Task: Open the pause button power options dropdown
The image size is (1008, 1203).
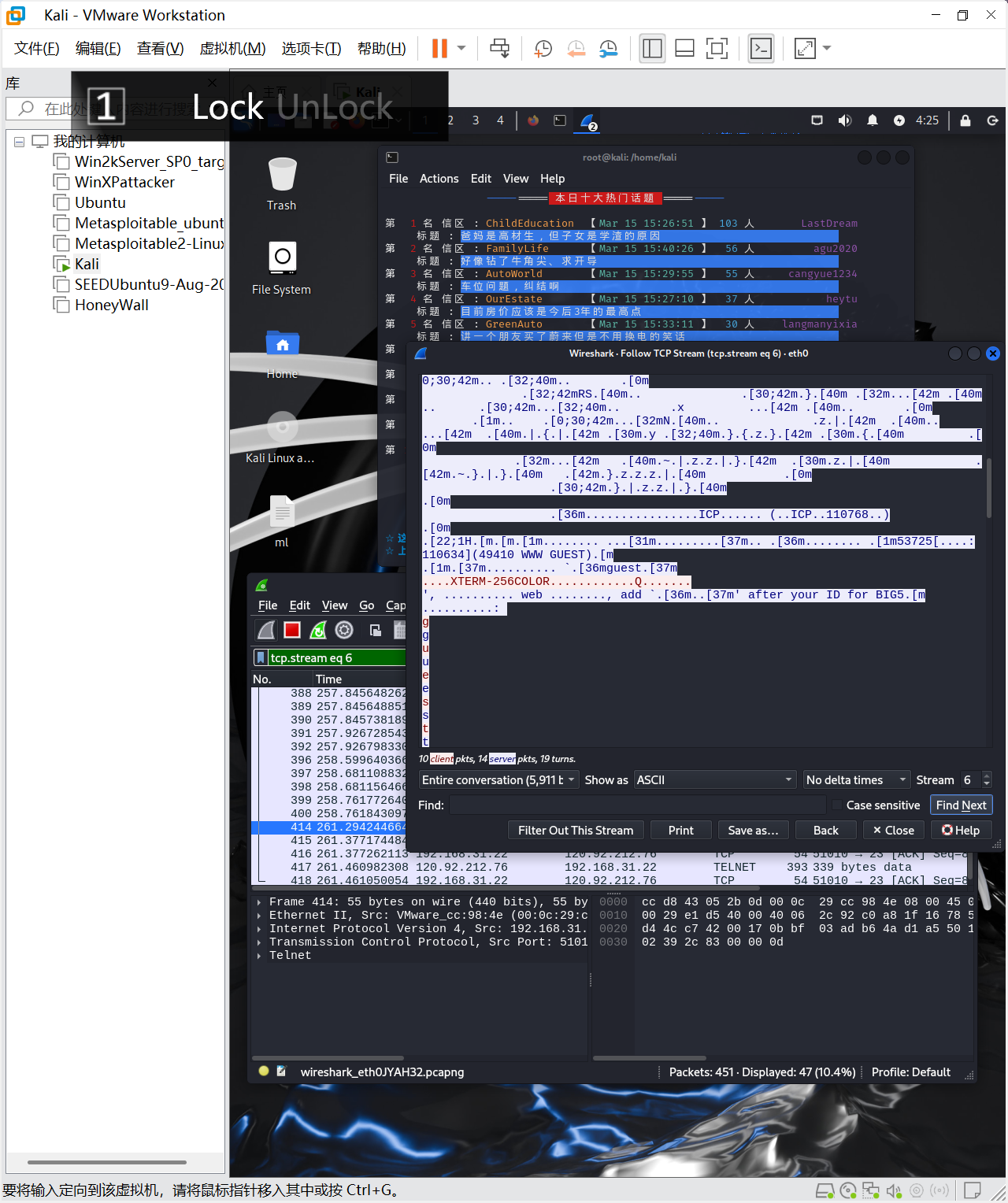Action: (461, 48)
